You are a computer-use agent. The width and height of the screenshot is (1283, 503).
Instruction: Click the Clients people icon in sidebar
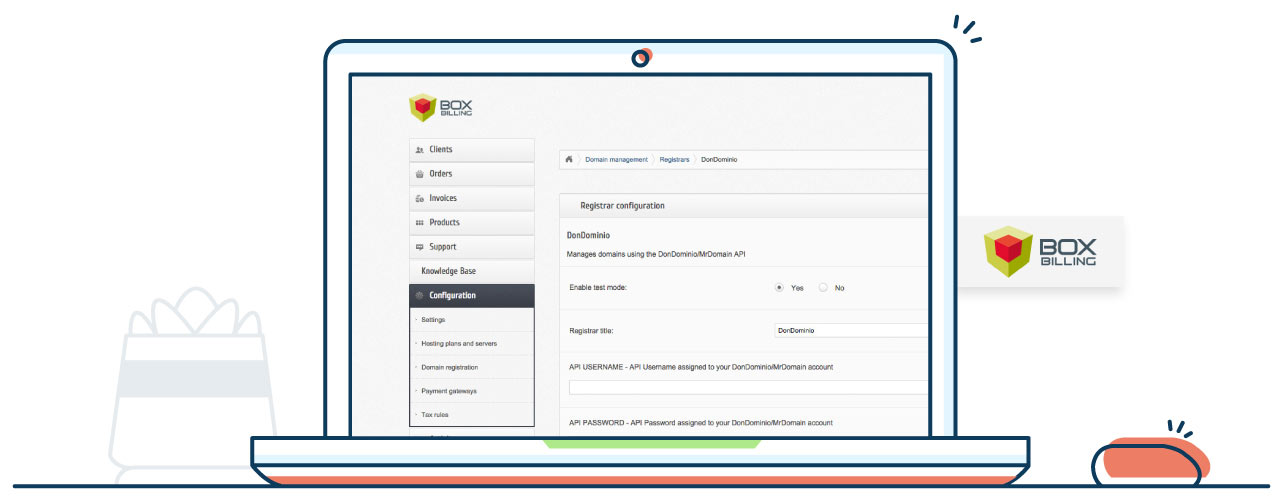419,150
